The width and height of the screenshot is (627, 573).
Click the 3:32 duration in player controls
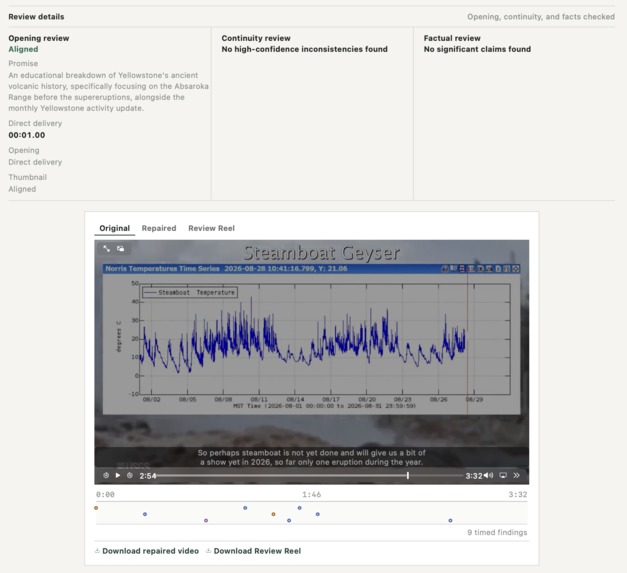point(474,476)
